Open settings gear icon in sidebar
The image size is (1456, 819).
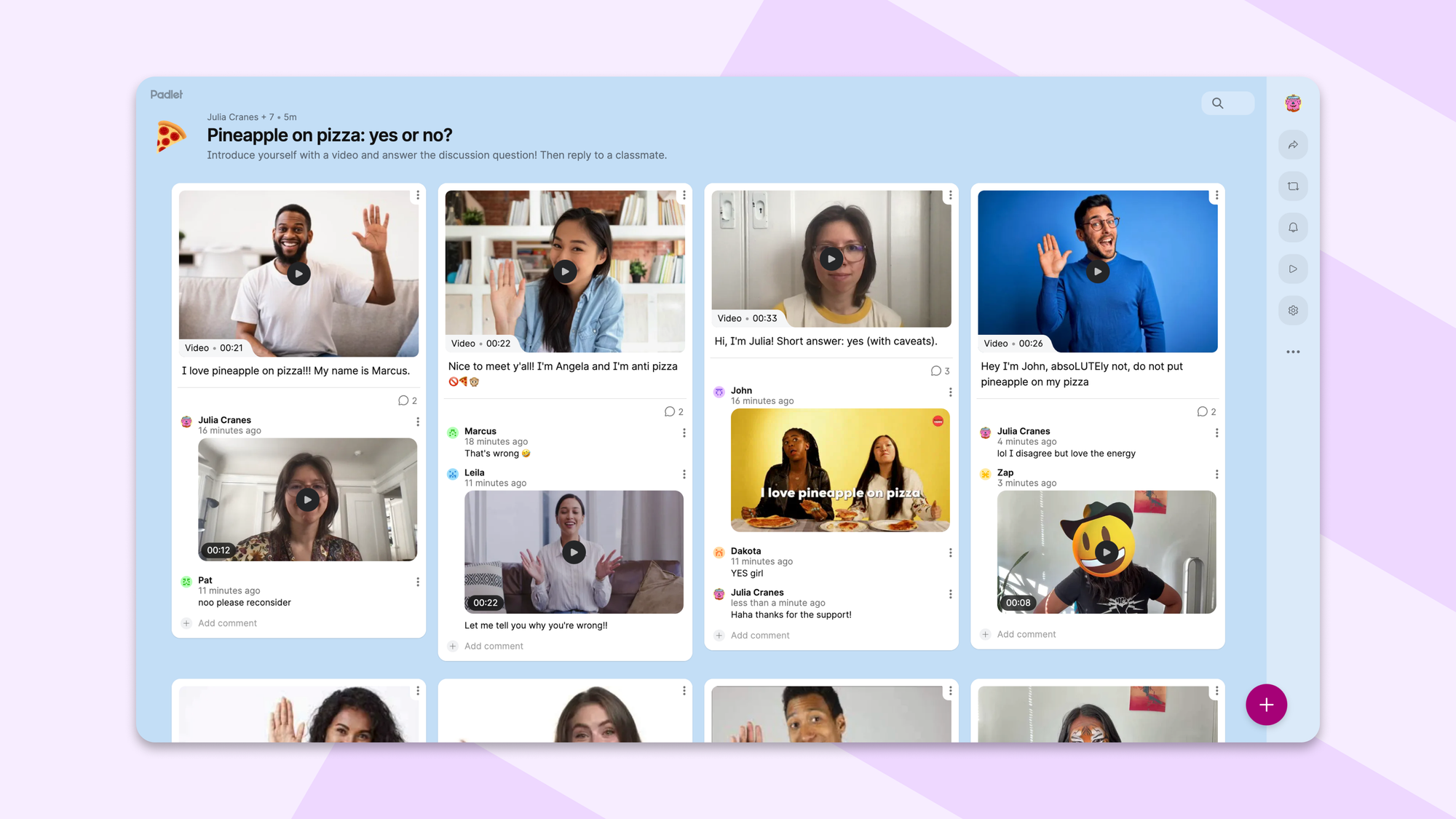pyautogui.click(x=1293, y=311)
